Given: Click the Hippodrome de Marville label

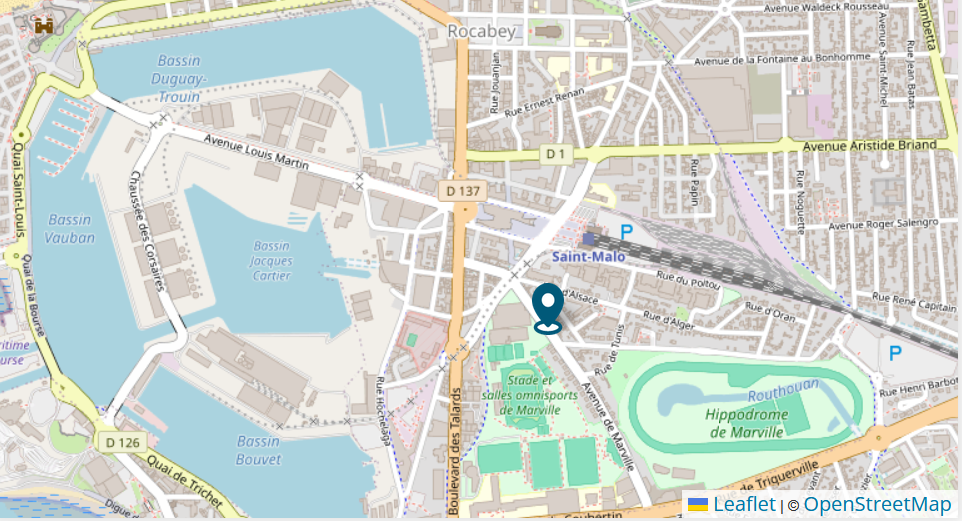Looking at the screenshot, I should coord(747,423).
